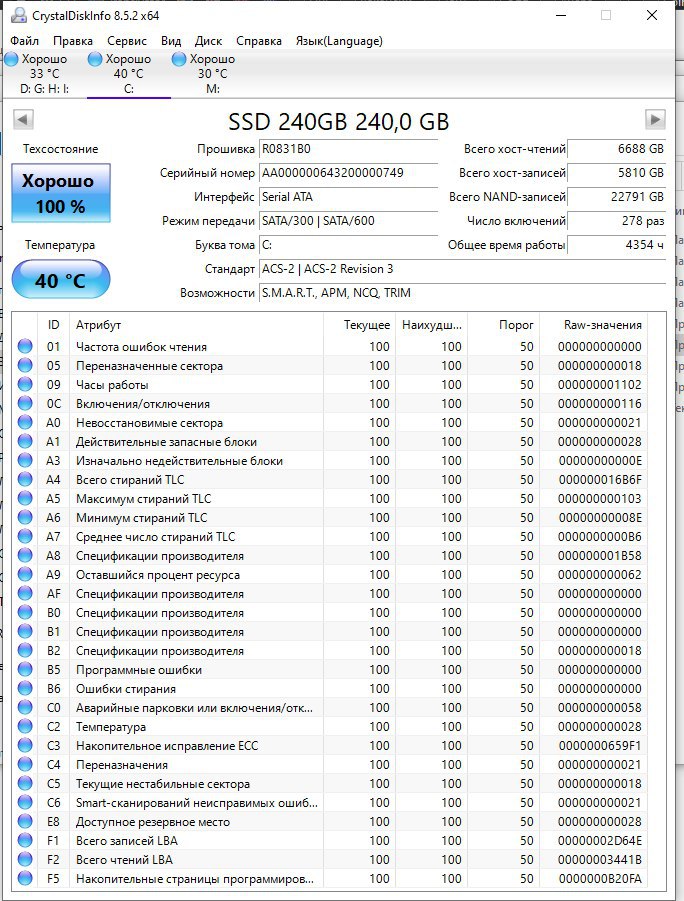Click status circle of row E8 резервное место
This screenshot has height=901, width=684.
[25, 821]
